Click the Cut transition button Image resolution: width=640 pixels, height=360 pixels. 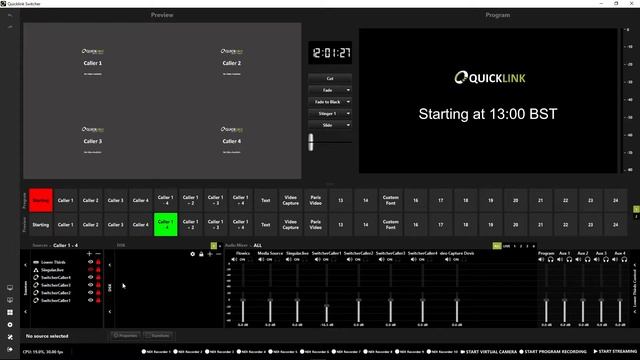click(x=330, y=78)
